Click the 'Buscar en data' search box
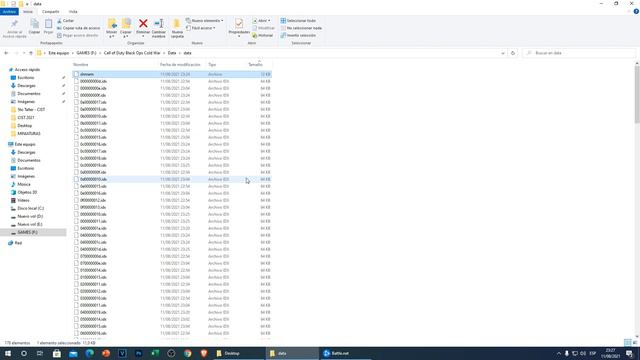Image resolution: width=640 pixels, height=360 pixels. pyautogui.click(x=579, y=53)
